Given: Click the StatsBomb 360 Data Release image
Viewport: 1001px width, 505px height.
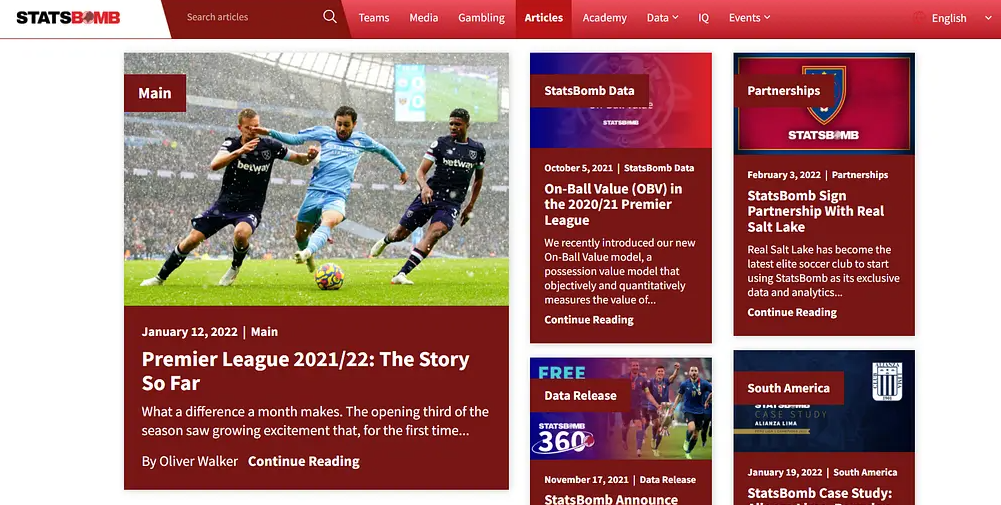Looking at the screenshot, I should [621, 409].
